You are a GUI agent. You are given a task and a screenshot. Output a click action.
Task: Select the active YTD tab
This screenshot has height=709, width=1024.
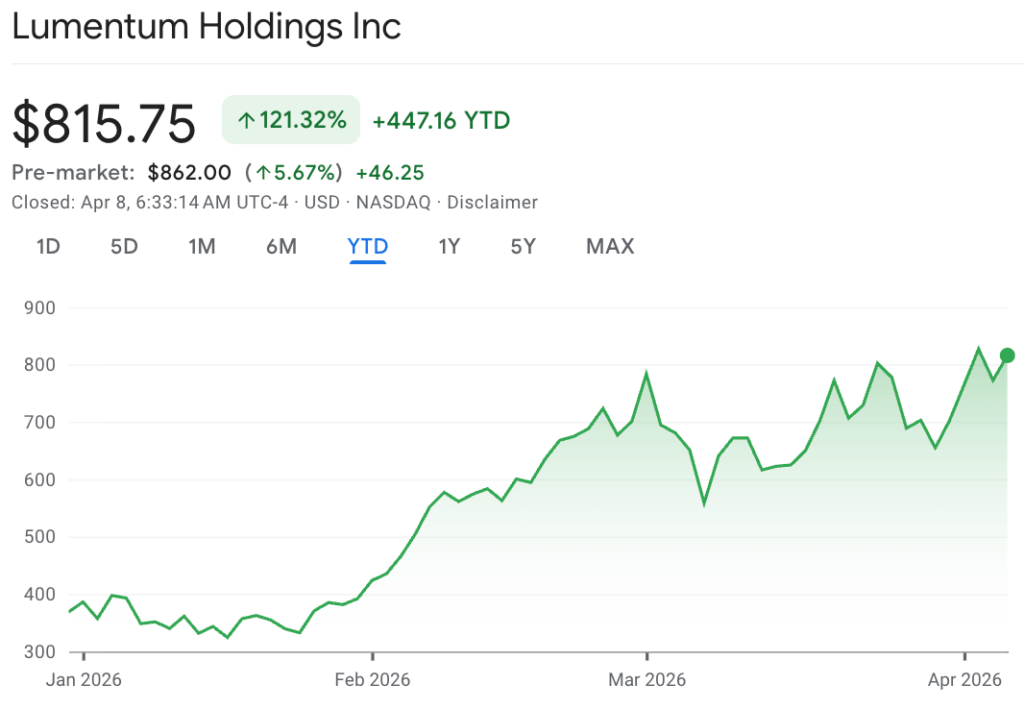(x=368, y=246)
